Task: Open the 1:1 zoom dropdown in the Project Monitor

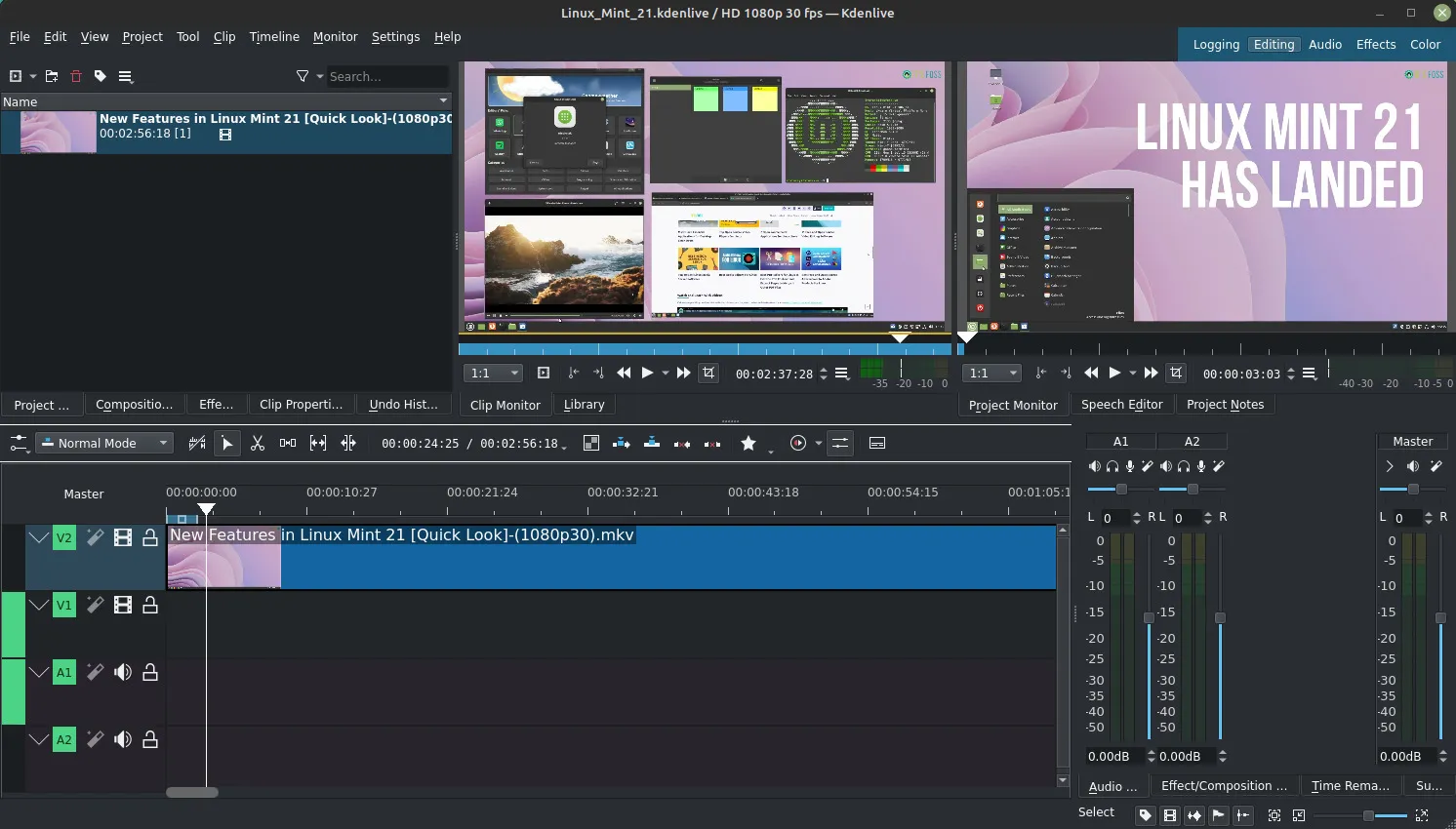Action: (x=991, y=373)
